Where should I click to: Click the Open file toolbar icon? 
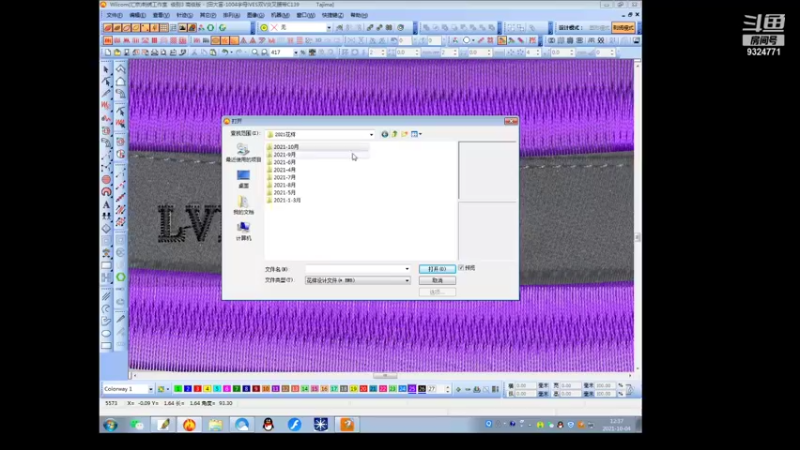point(117,53)
